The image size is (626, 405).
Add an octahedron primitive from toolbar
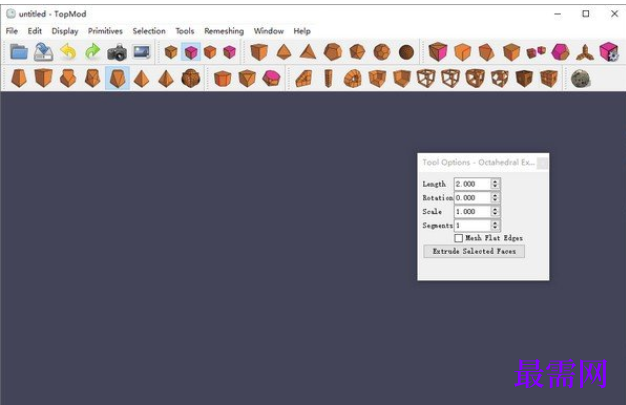tap(284, 52)
